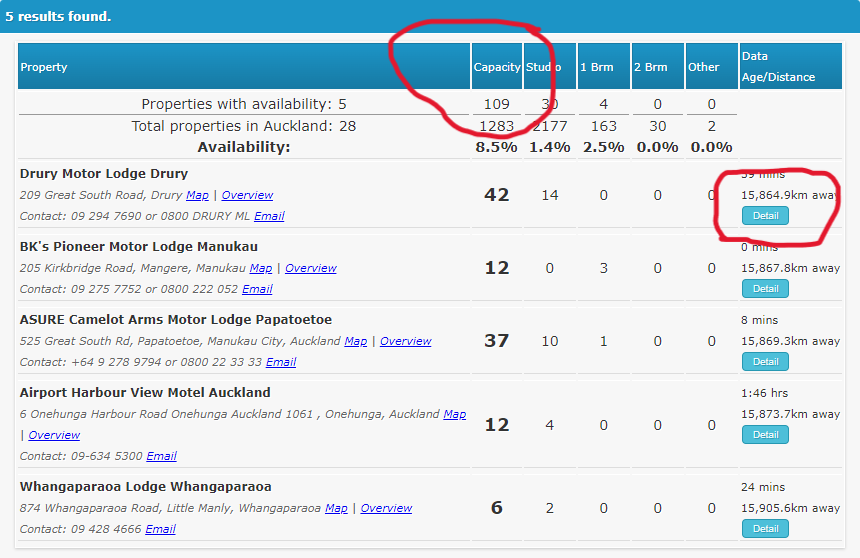The image size is (860, 558).
Task: Click studio count 10 for ASURE Camelot
Action: click(x=550, y=341)
